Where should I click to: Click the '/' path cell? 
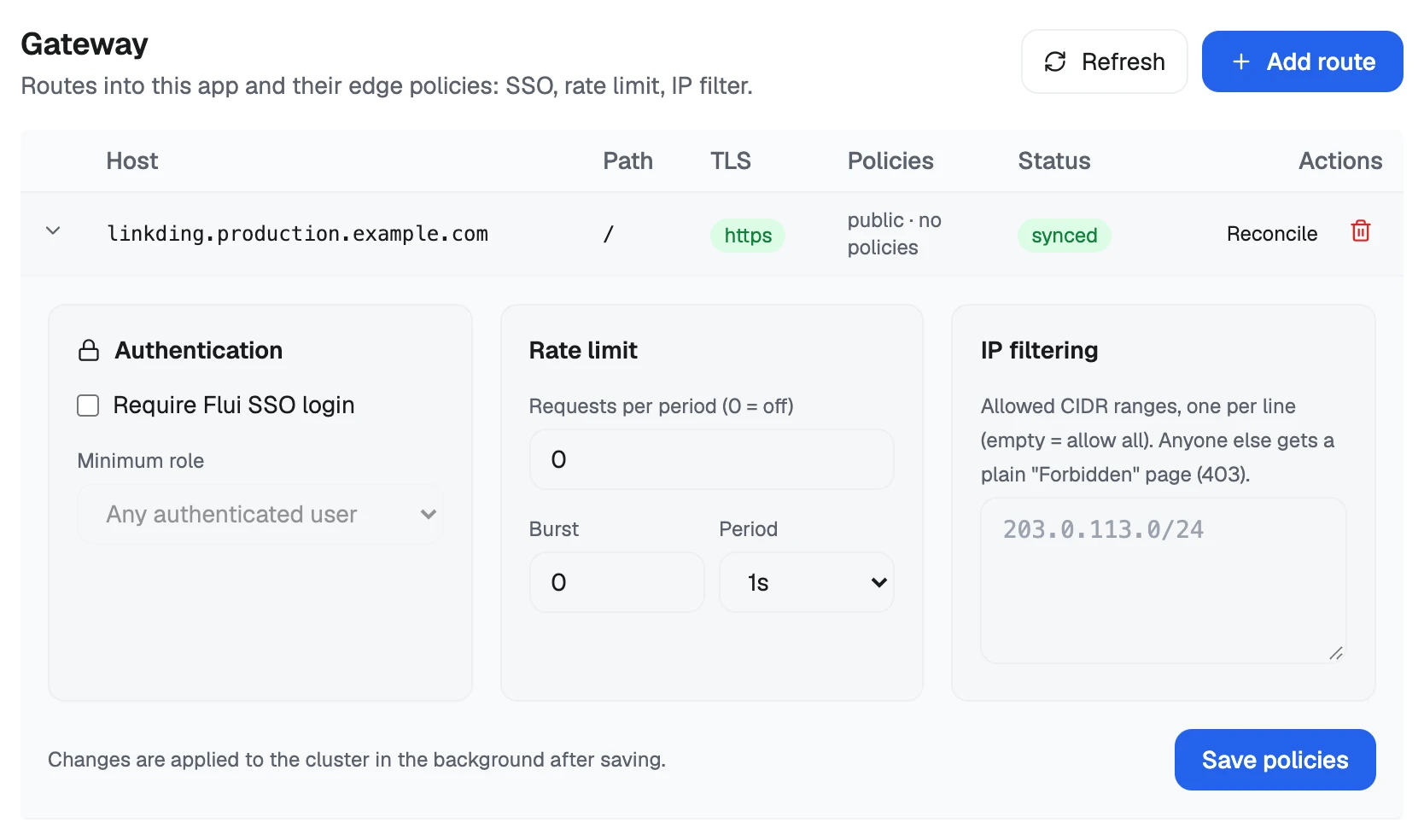point(608,234)
